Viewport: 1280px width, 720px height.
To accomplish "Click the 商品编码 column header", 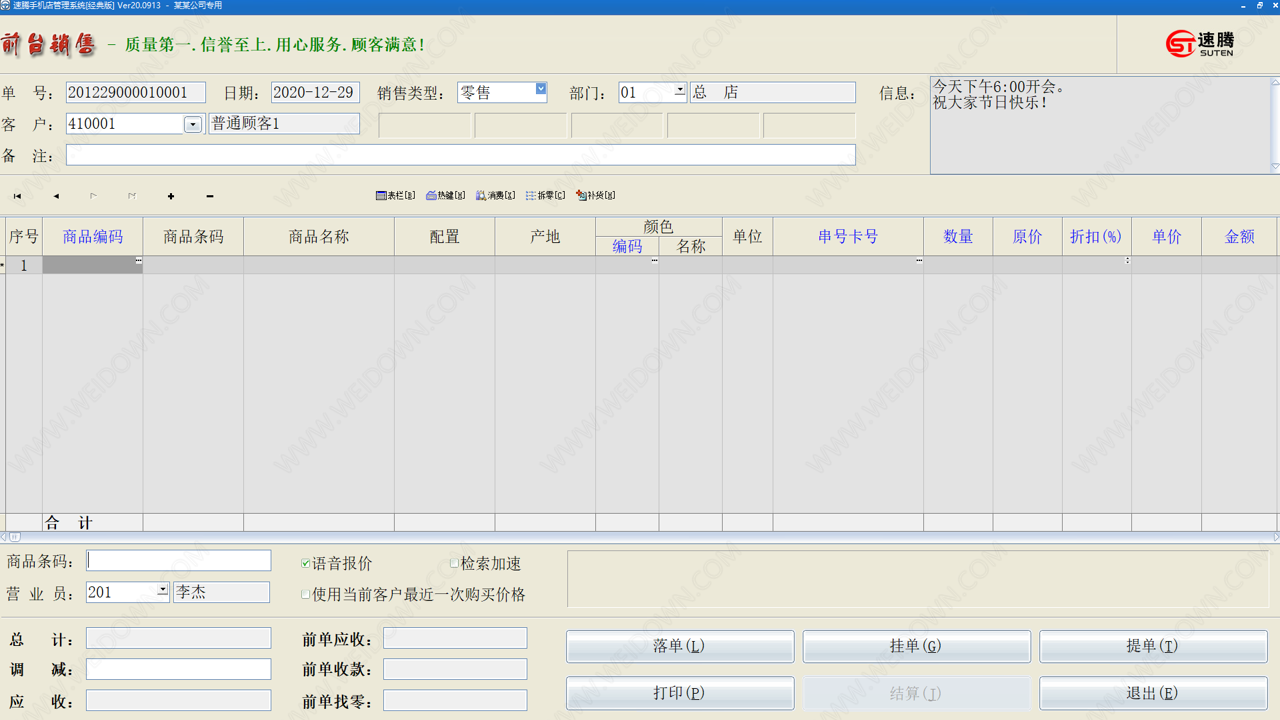I will pyautogui.click(x=93, y=237).
